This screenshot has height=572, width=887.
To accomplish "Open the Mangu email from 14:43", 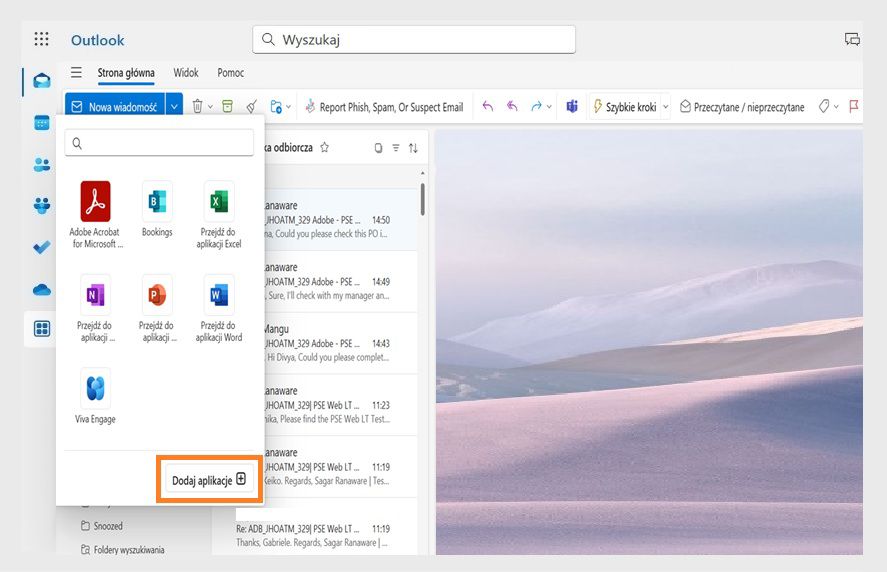I will pyautogui.click(x=341, y=343).
